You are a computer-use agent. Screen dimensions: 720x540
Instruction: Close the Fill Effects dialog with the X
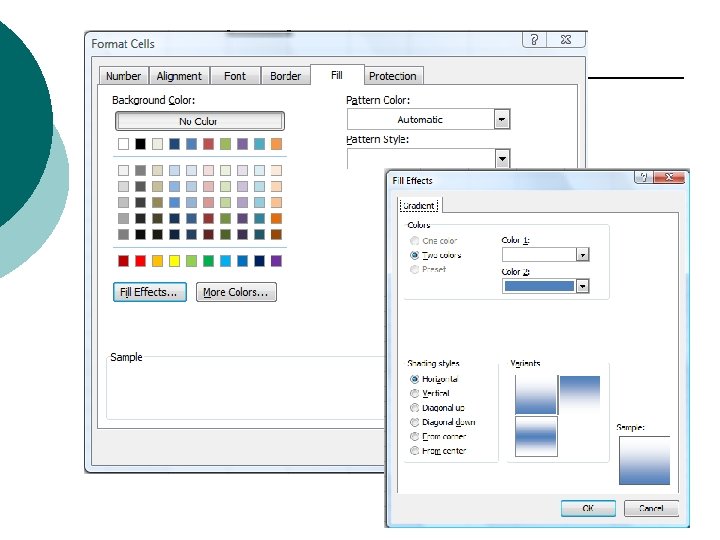click(669, 177)
